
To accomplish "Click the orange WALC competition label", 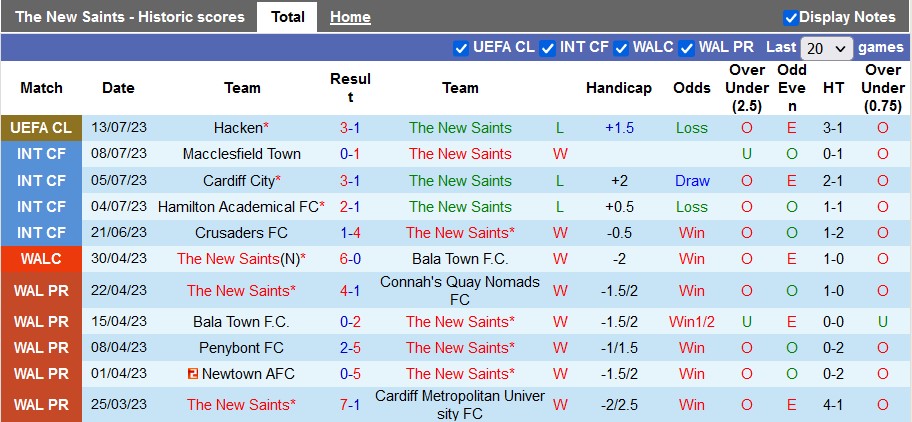I will click(41, 259).
